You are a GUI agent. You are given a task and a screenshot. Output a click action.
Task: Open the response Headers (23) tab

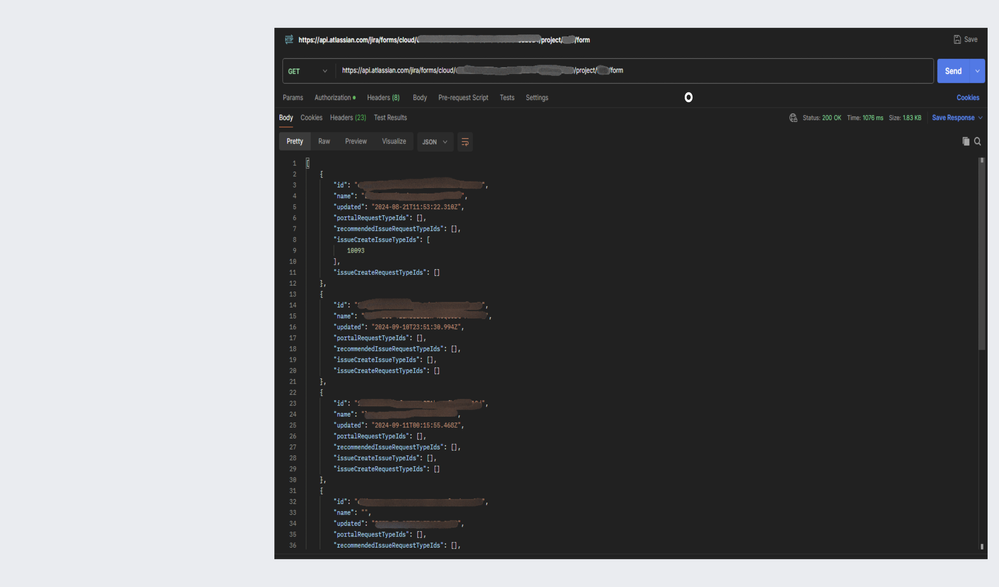pyautogui.click(x=348, y=118)
